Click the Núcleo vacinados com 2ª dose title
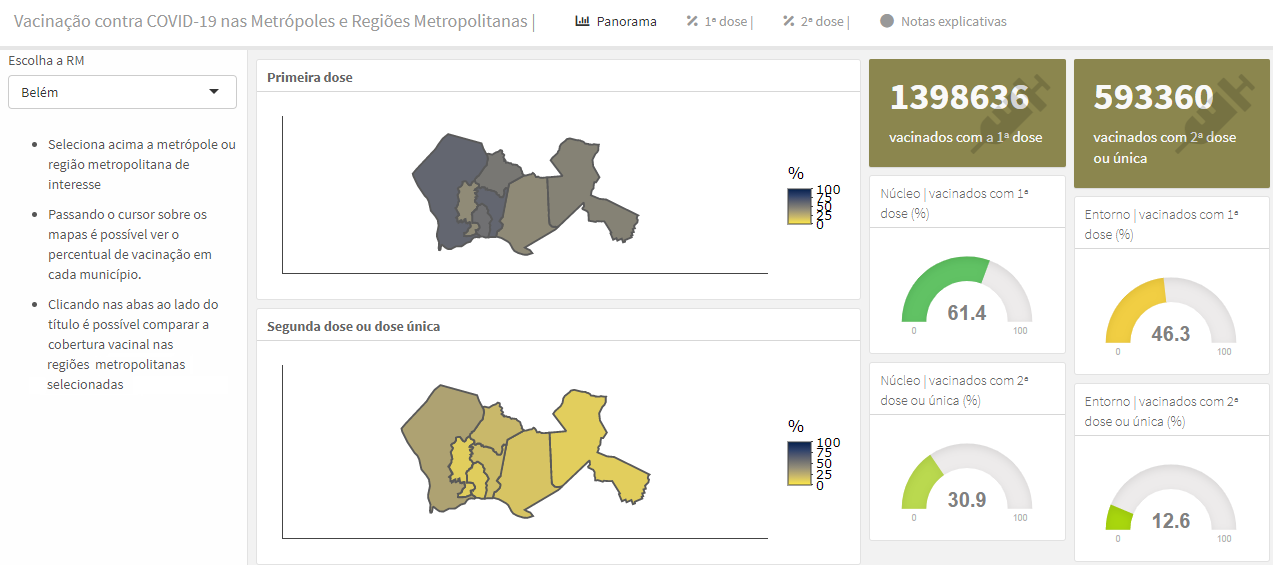 [955, 390]
